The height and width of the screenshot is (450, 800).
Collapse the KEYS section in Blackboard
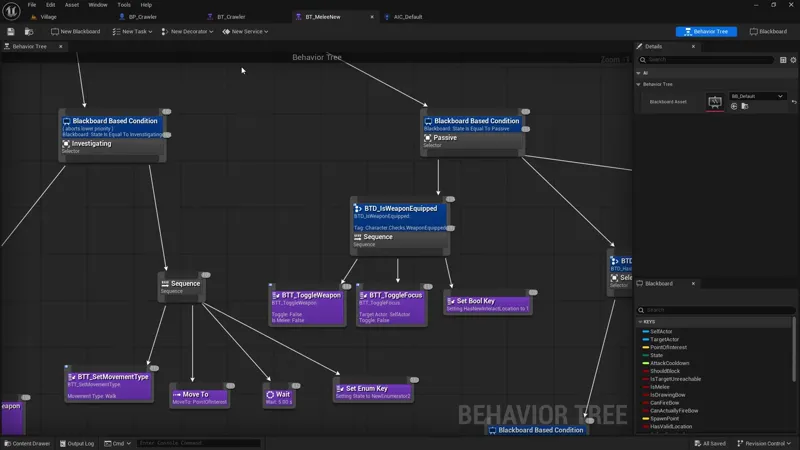640,322
